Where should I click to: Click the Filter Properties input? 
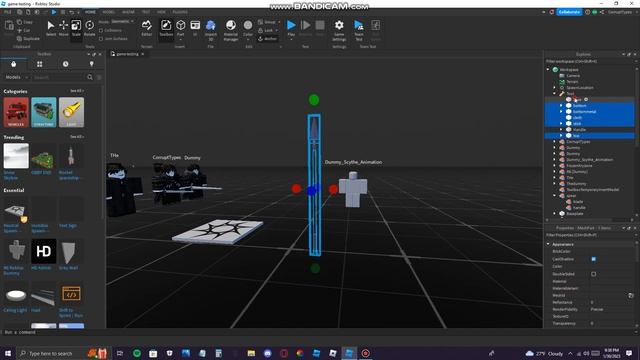tap(589, 235)
